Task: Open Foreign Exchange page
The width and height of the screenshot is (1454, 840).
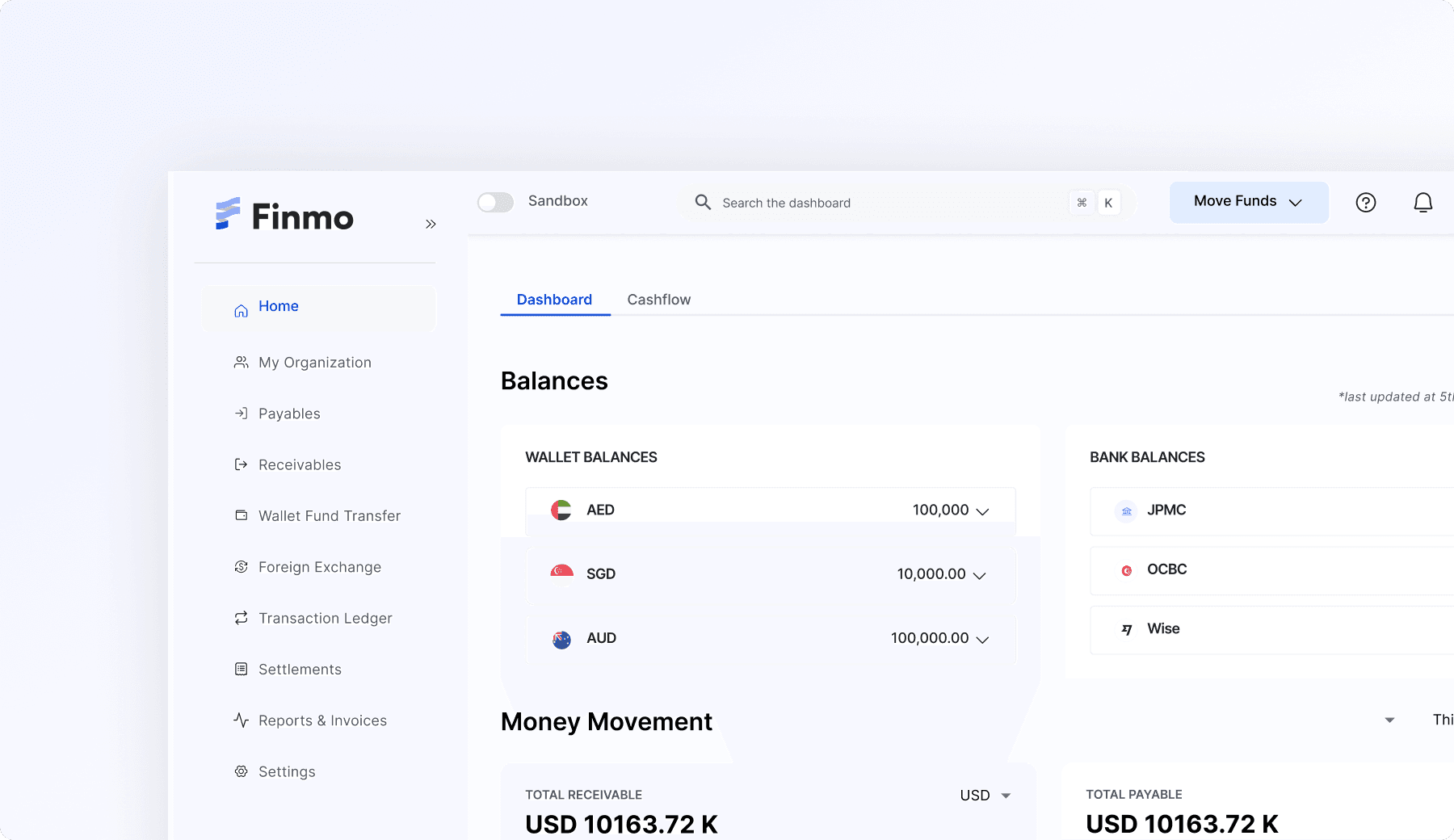Action: click(320, 567)
